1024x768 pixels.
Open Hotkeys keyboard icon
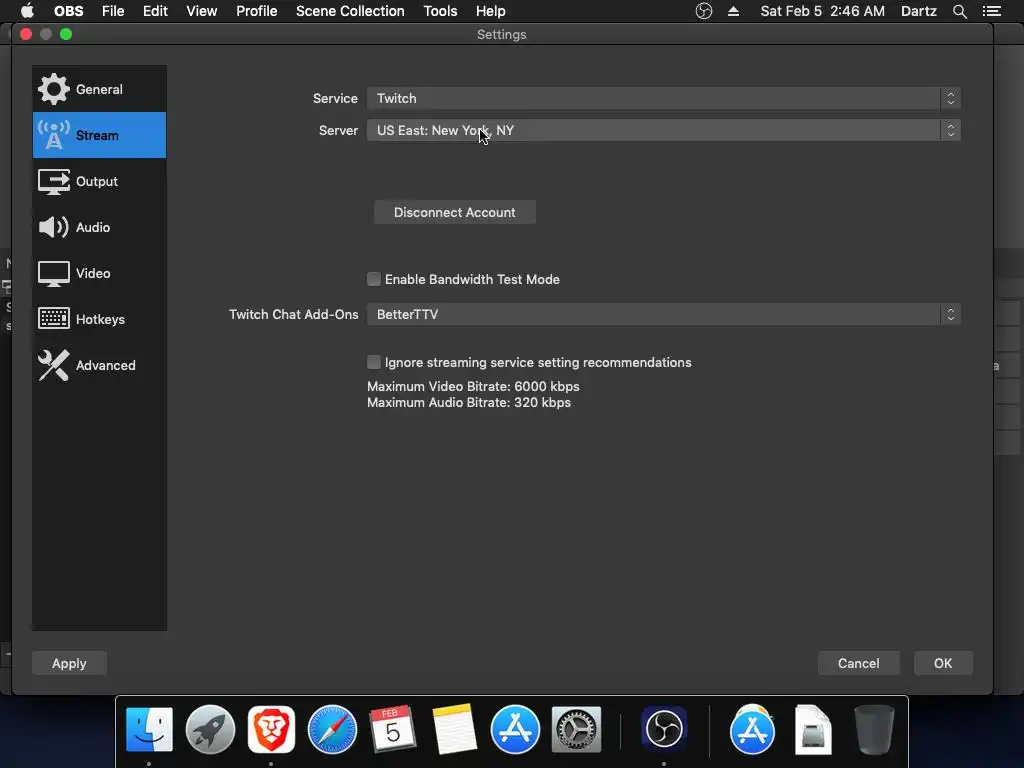click(54, 319)
